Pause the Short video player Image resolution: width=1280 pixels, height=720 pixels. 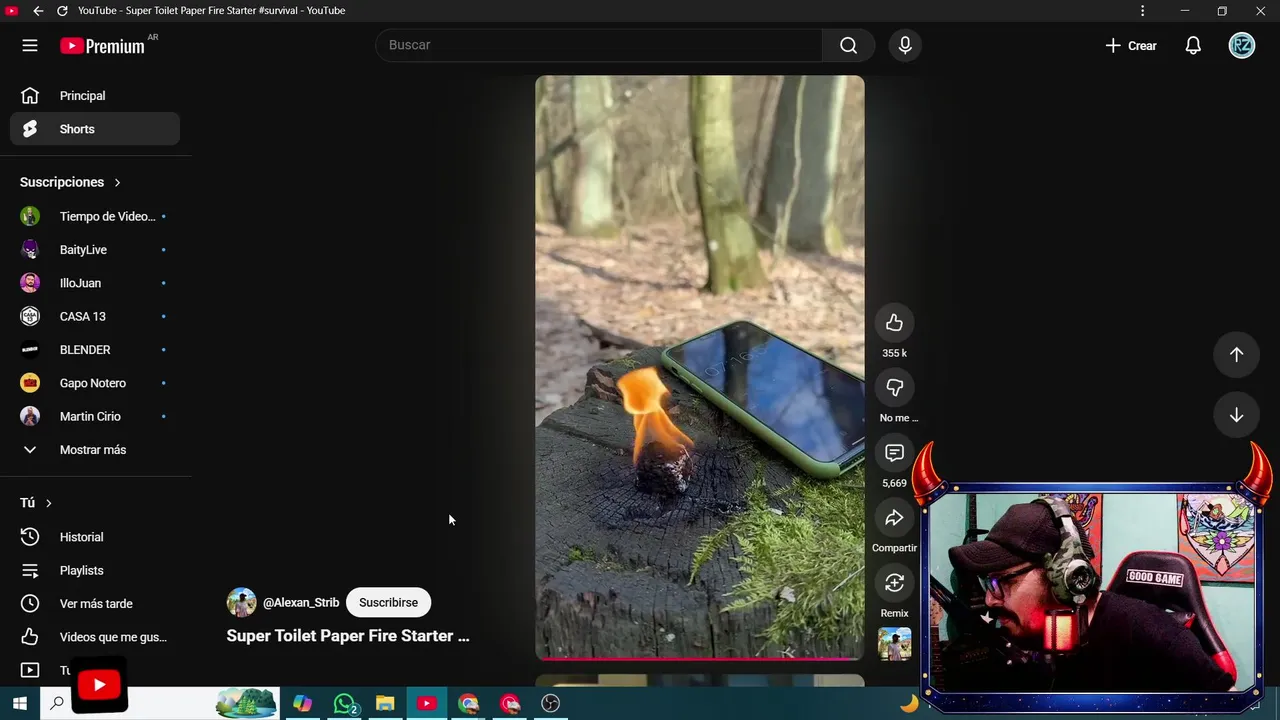pyautogui.click(x=700, y=367)
